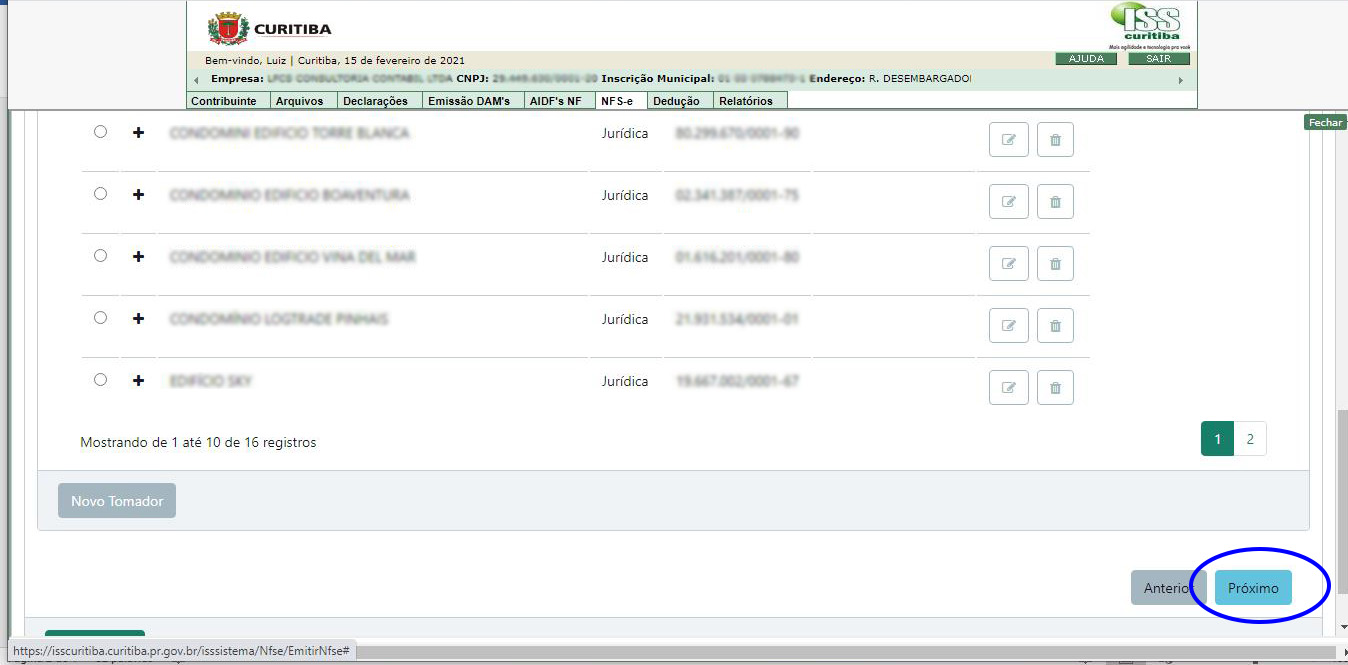Click the Novo Tomador button

117,501
